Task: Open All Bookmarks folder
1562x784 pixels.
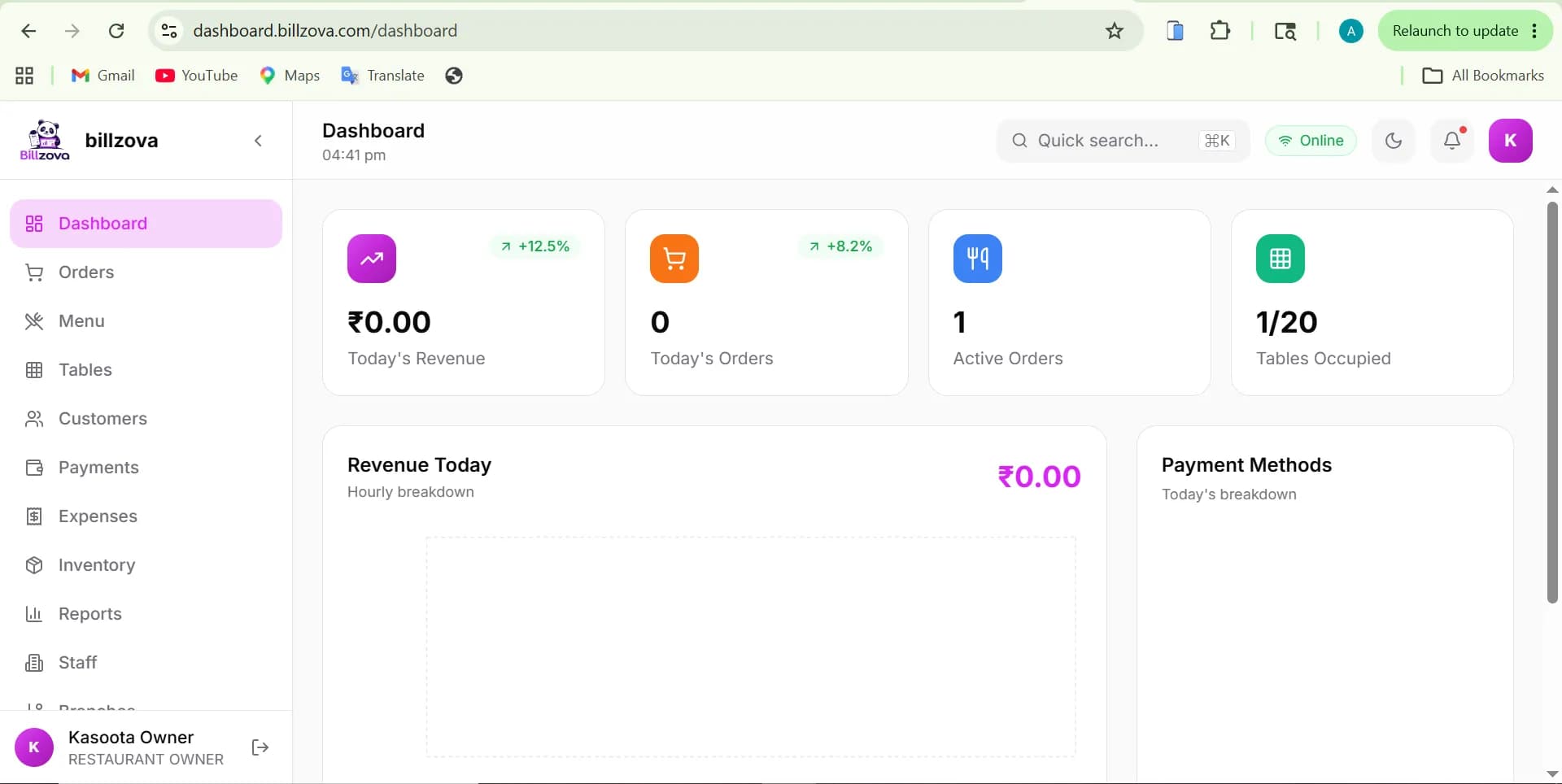Action: pos(1483,76)
